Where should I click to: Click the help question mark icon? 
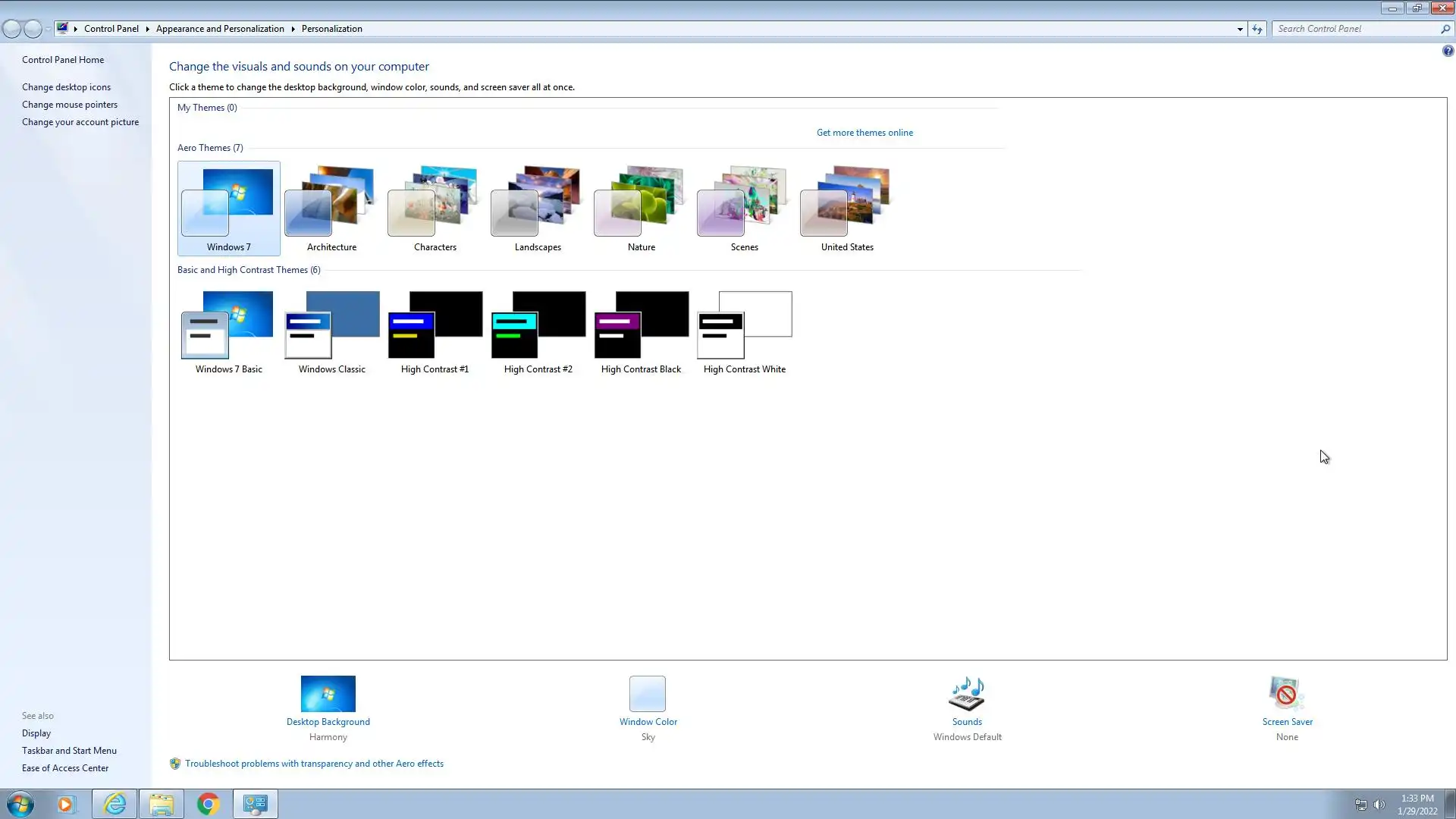1448,52
